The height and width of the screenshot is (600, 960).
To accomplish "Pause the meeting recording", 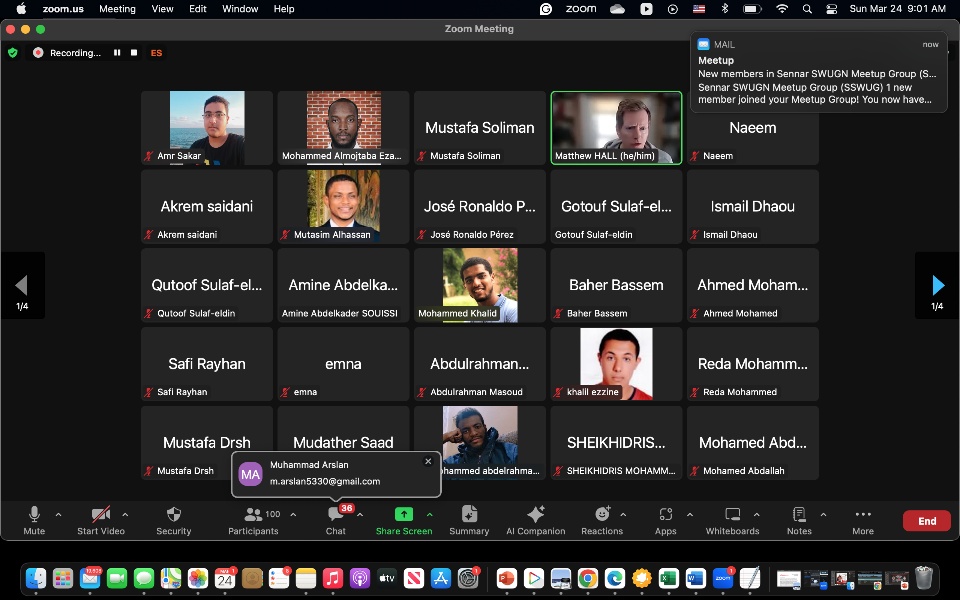I will [117, 53].
